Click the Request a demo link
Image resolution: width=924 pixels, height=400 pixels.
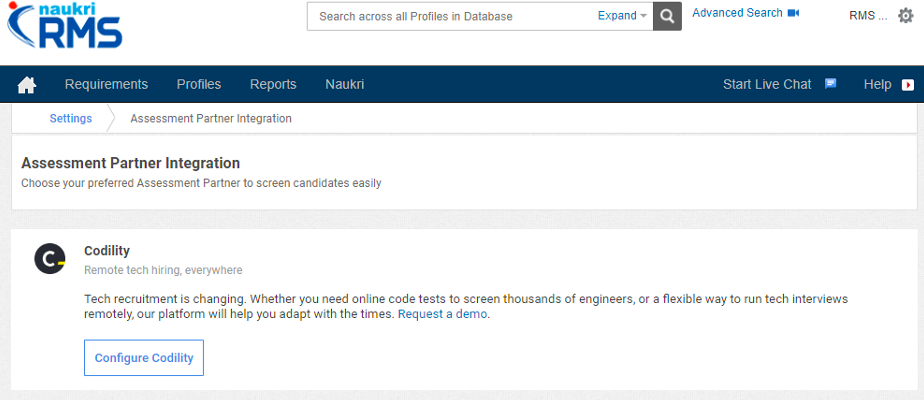coord(443,314)
